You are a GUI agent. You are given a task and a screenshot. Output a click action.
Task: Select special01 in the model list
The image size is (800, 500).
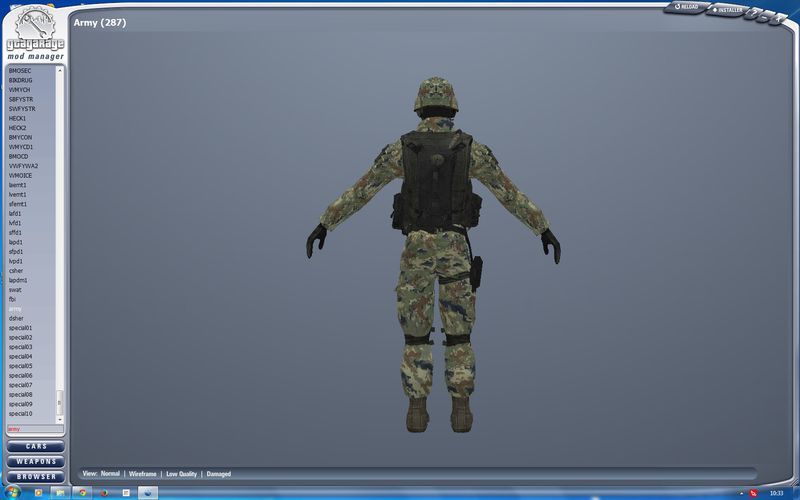(20, 328)
